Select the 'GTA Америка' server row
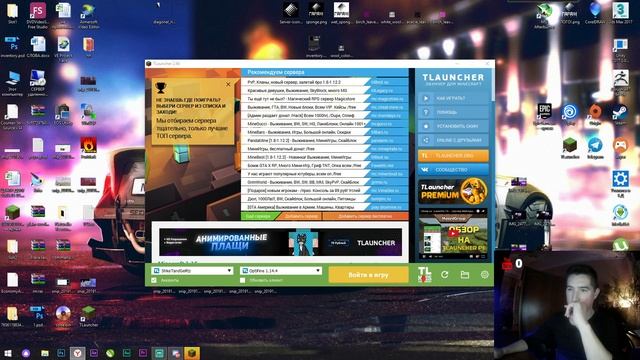Image resolution: width=640 pixels, height=360 pixels. [x=324, y=207]
